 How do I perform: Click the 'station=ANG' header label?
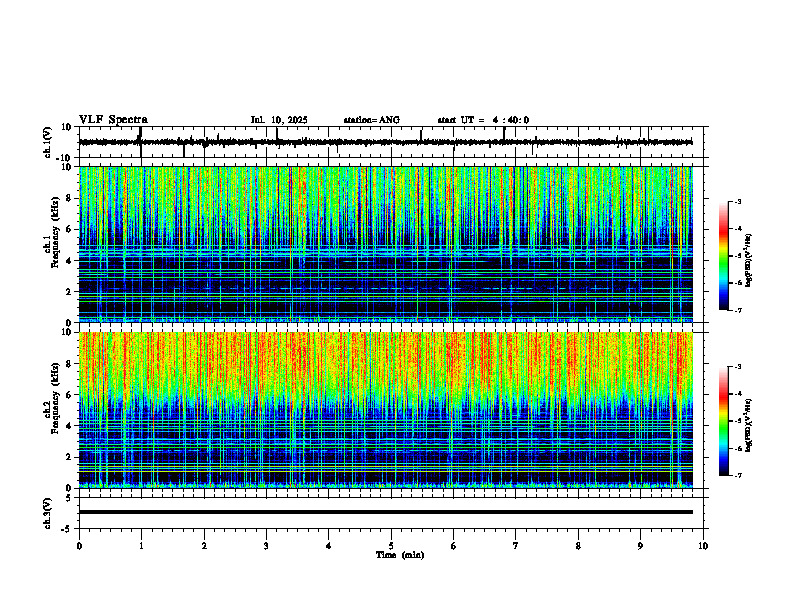(x=372, y=120)
